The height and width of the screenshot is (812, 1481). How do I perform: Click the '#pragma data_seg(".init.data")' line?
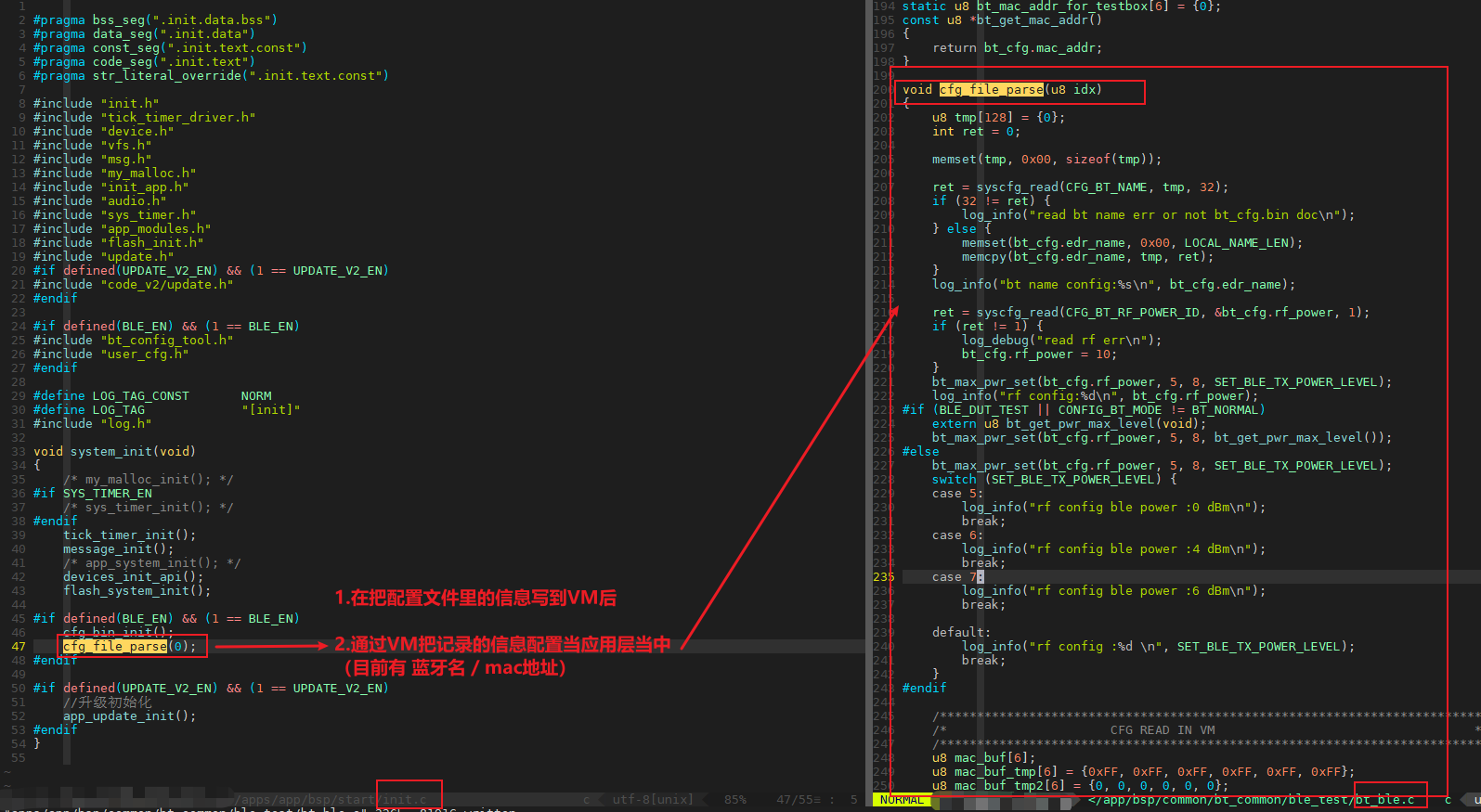pos(144,33)
